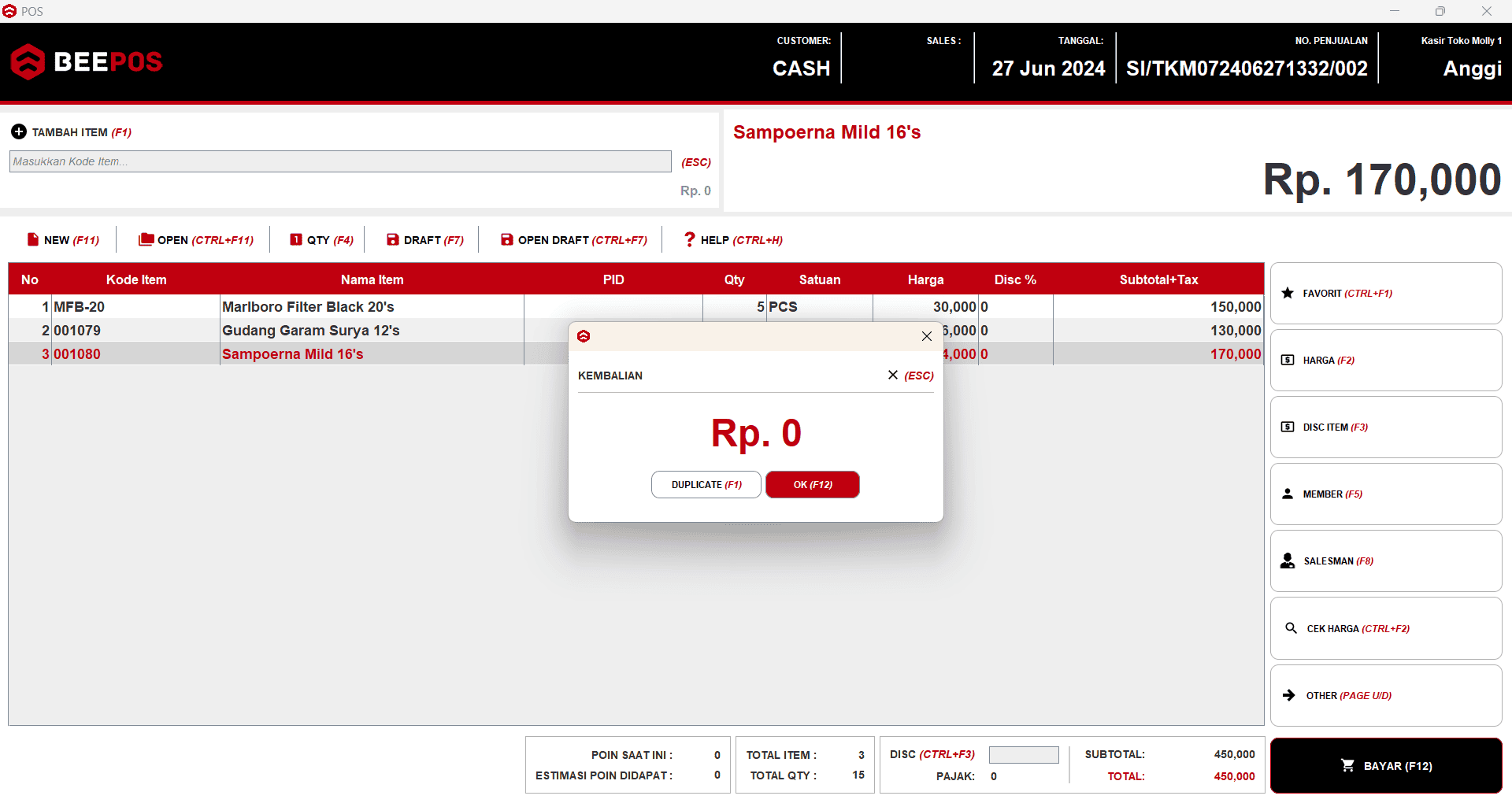Click item code 001080

77,353
